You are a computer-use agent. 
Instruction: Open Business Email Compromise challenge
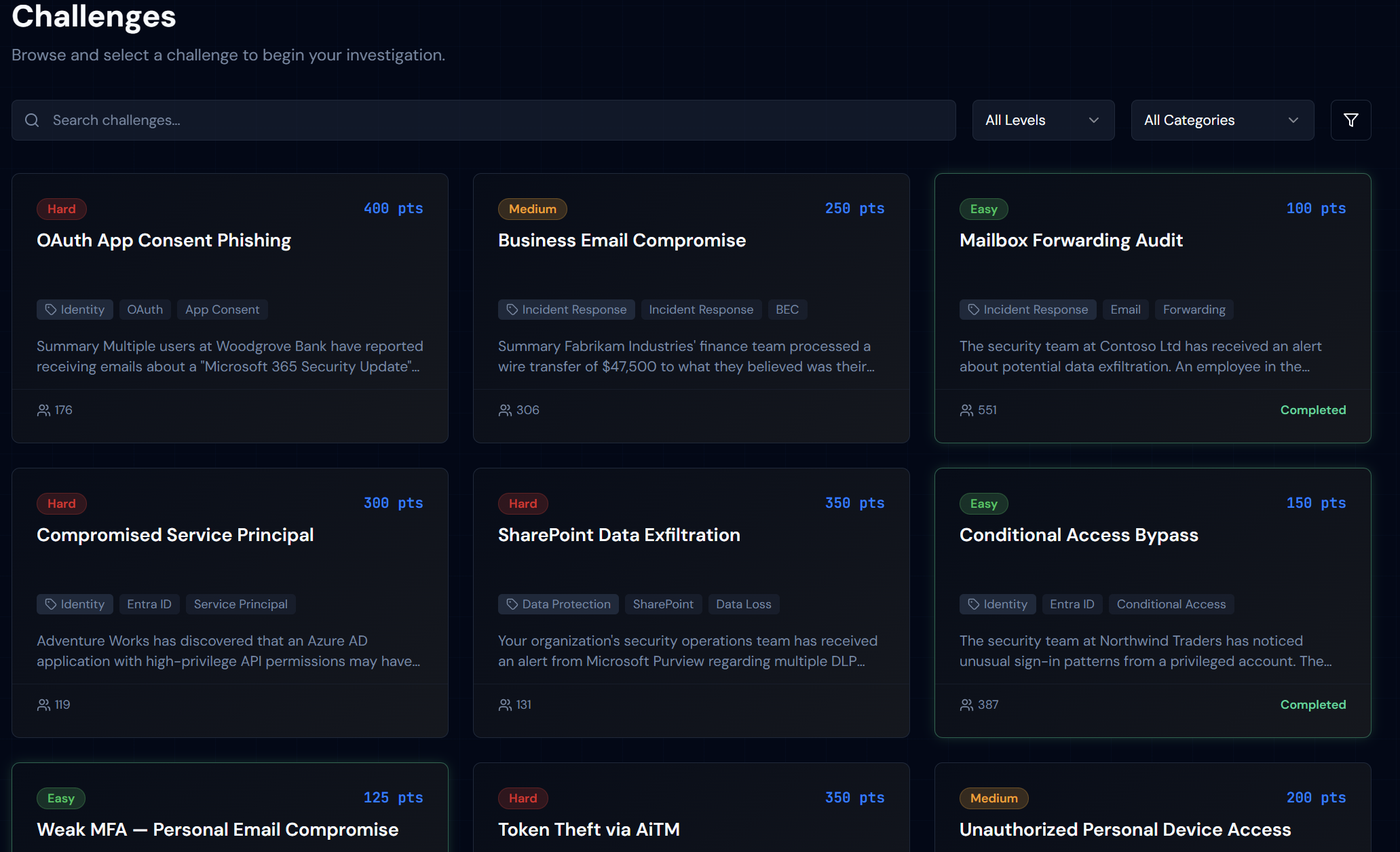coord(622,240)
